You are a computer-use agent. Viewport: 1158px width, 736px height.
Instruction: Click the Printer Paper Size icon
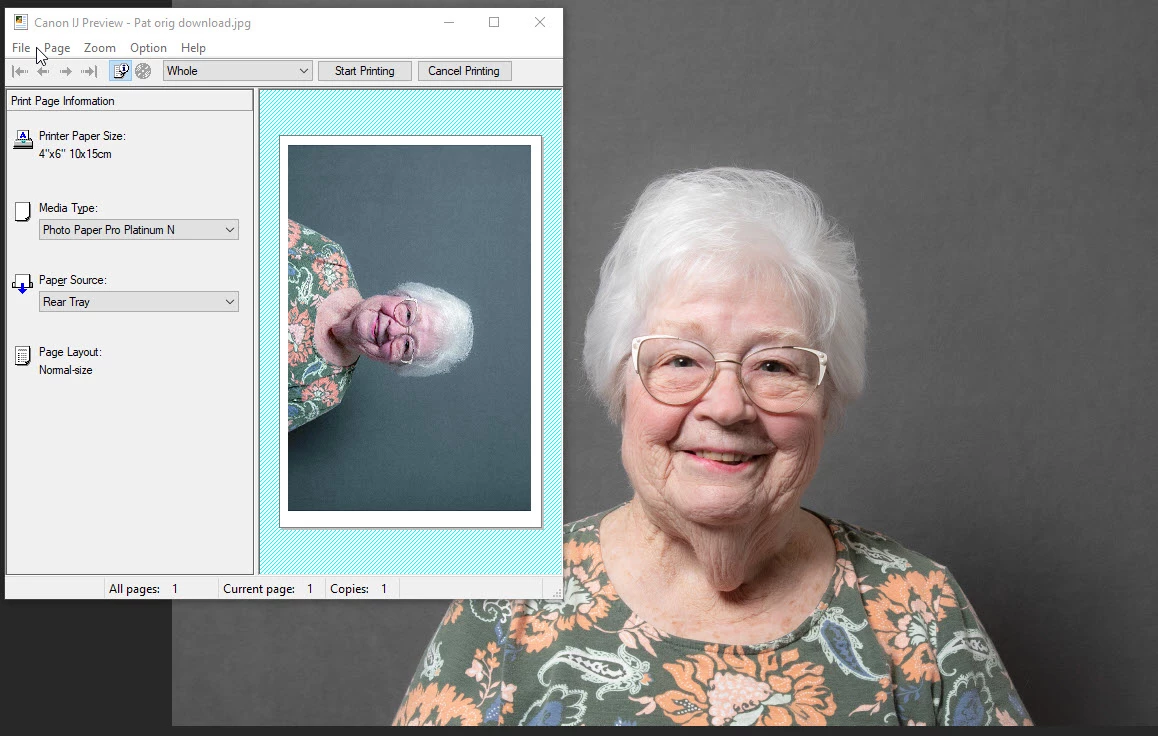coord(23,139)
